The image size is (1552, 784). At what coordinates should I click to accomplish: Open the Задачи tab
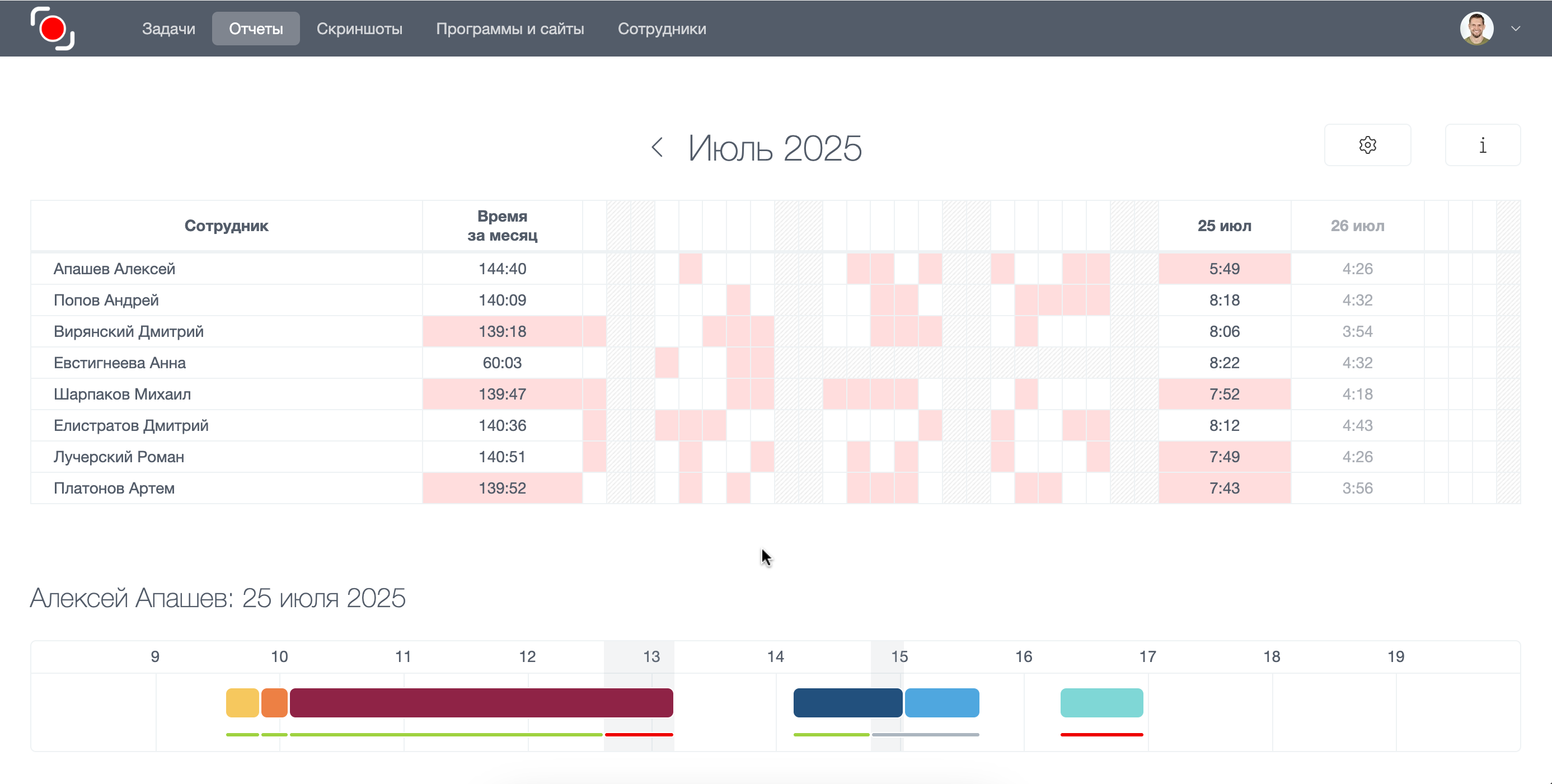(x=168, y=29)
